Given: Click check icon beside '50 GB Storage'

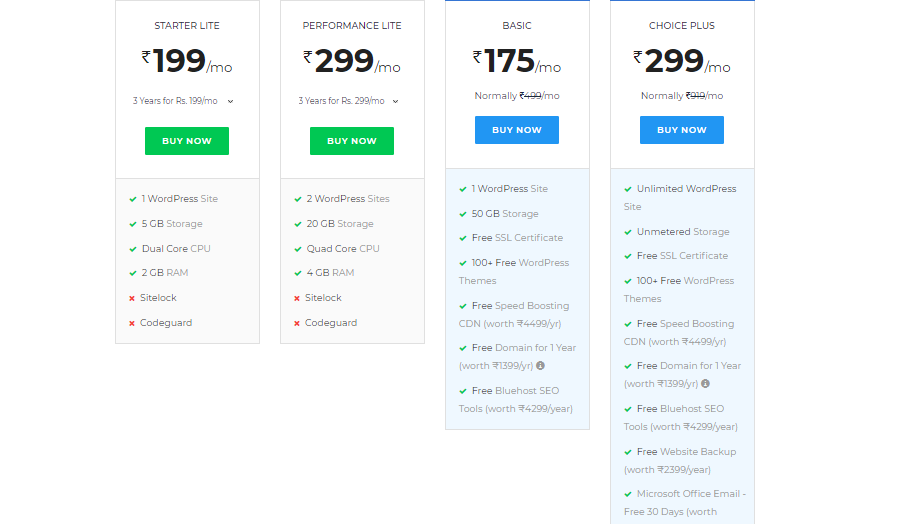Looking at the screenshot, I should coord(463,214).
